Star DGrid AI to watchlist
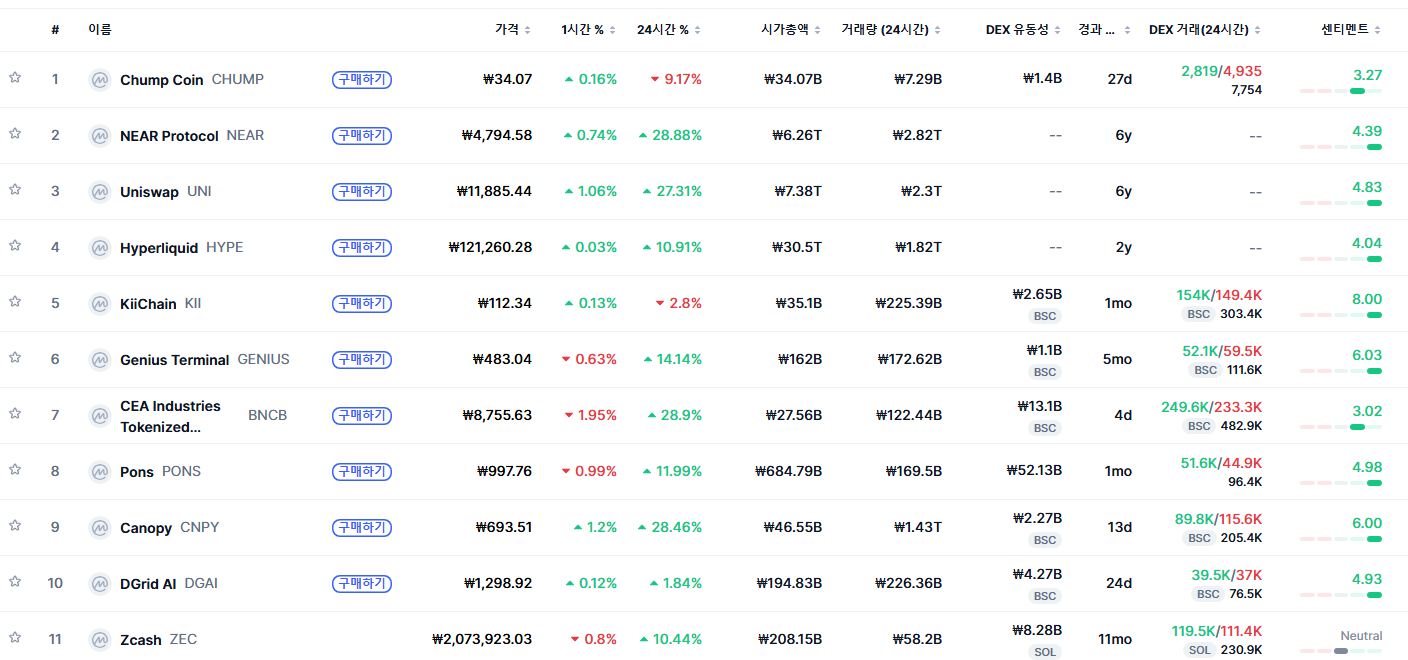The width and height of the screenshot is (1408, 660). [x=15, y=581]
